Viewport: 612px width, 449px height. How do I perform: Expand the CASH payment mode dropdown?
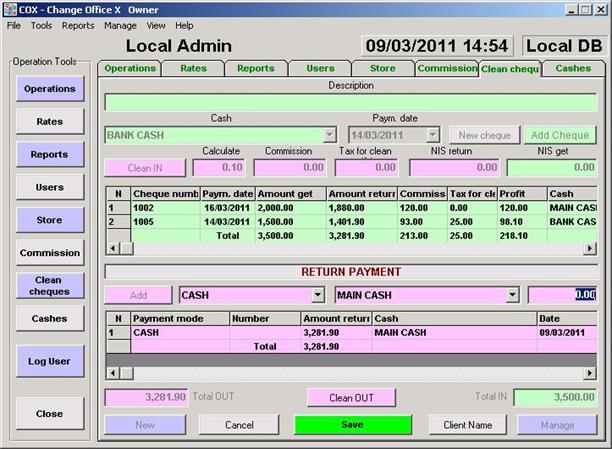[x=318, y=295]
